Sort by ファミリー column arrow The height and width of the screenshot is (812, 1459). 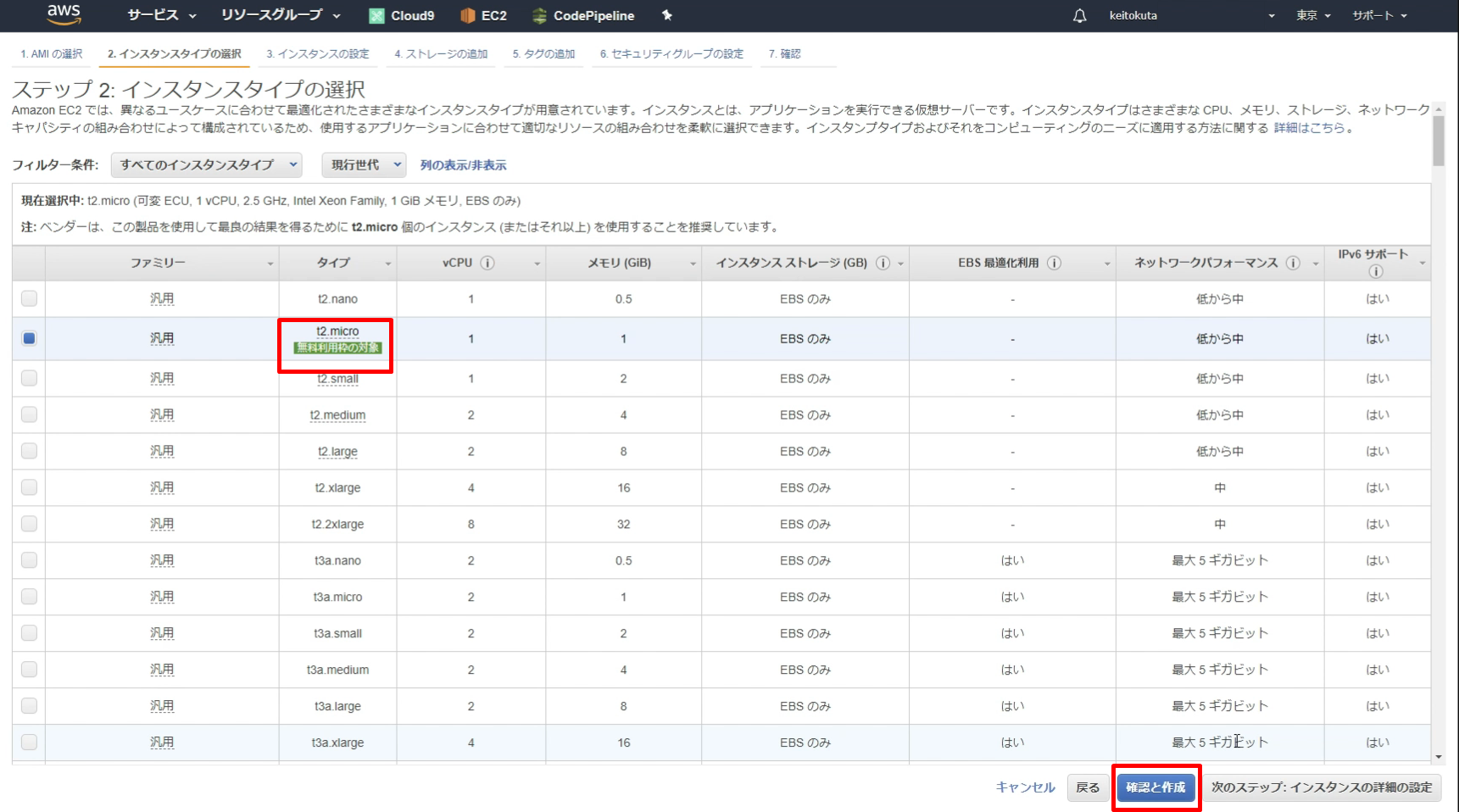270,264
